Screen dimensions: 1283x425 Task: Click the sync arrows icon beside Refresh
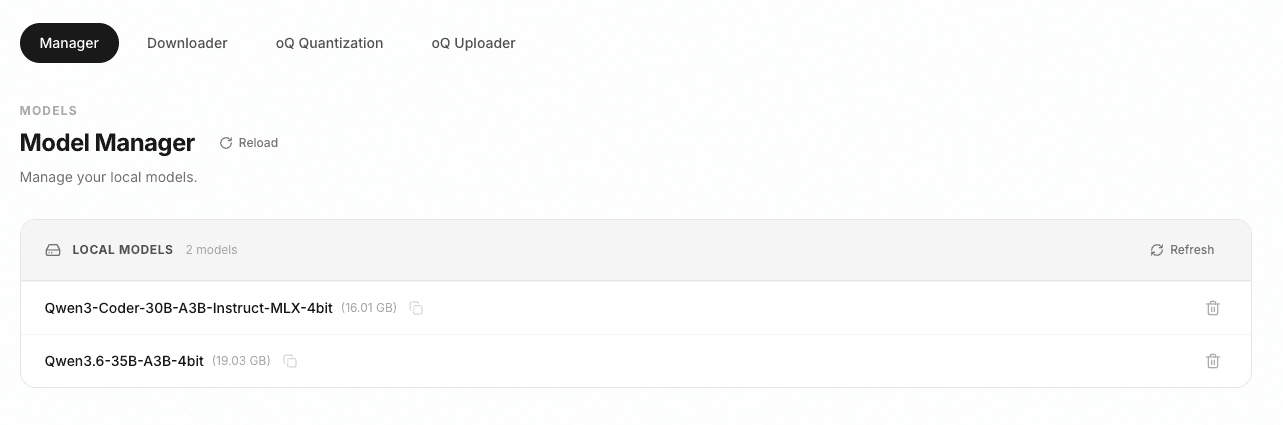(x=1157, y=250)
